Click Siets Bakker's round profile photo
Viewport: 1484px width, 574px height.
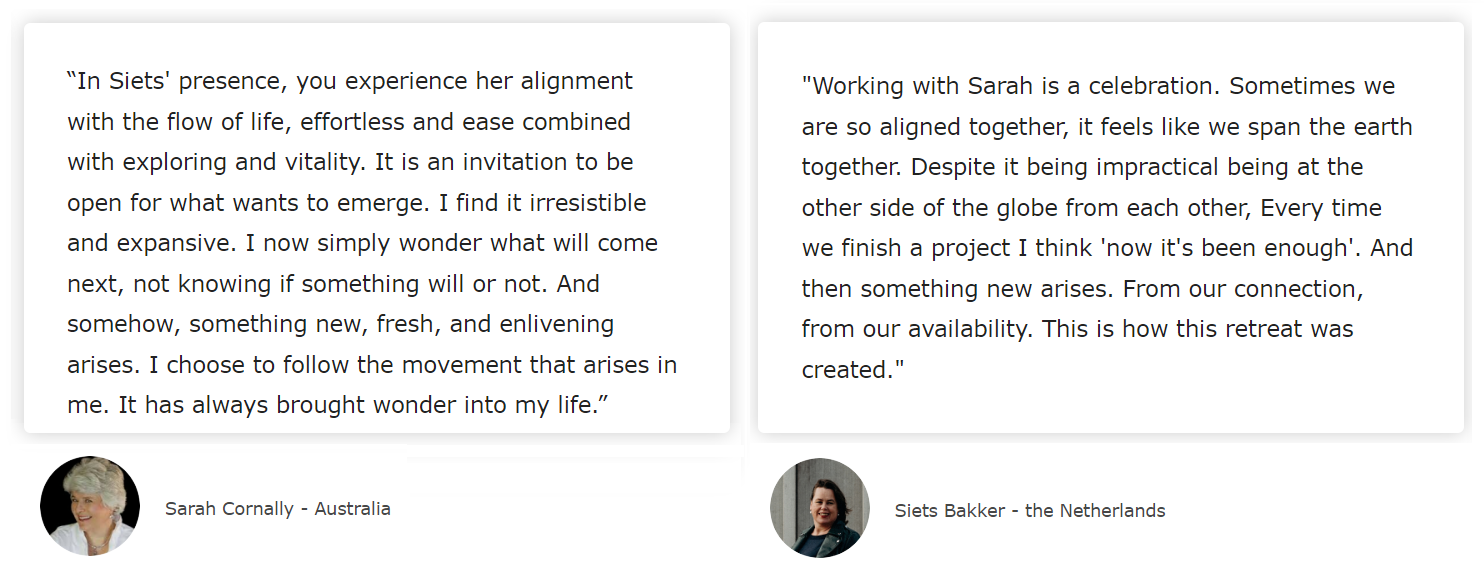[820, 508]
